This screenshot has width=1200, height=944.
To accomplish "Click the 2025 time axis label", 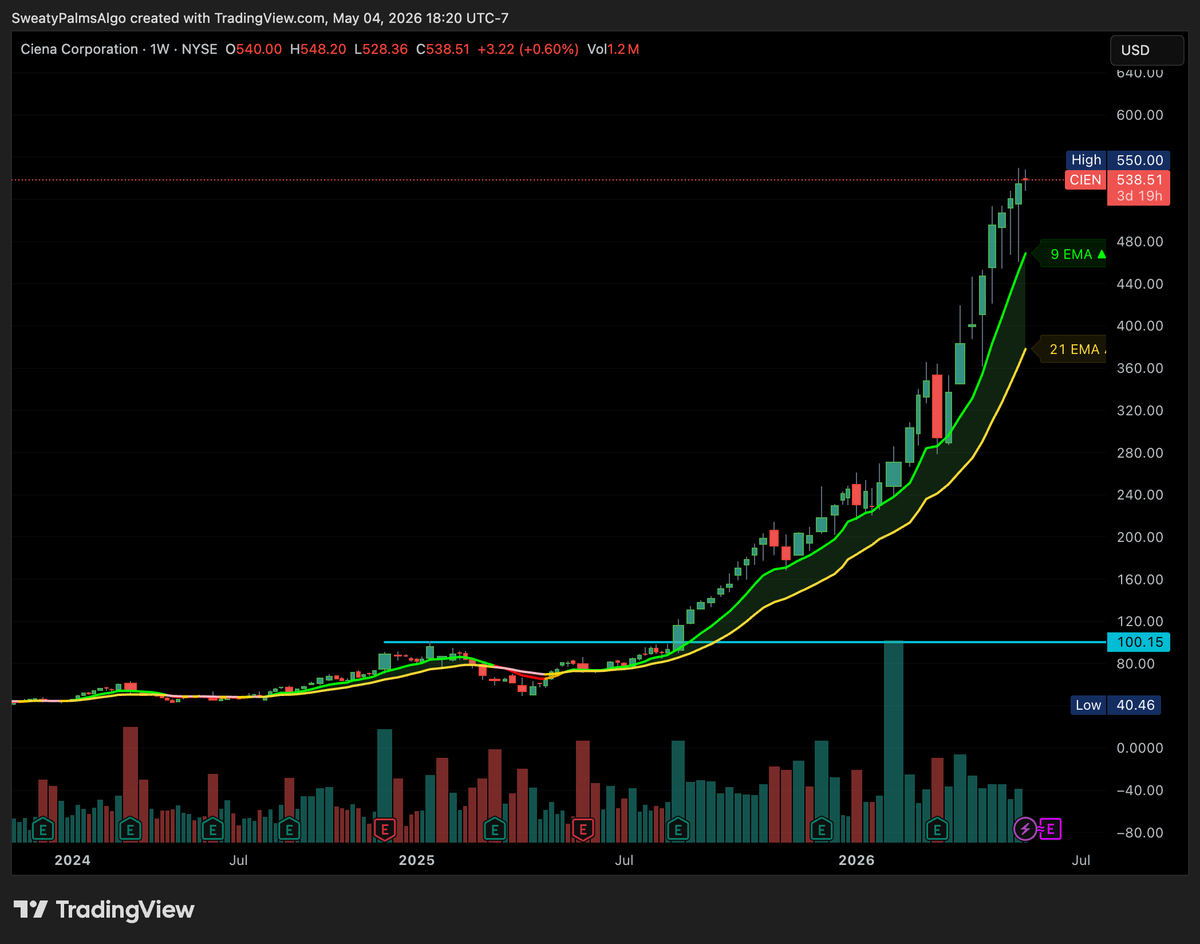I will coord(415,860).
